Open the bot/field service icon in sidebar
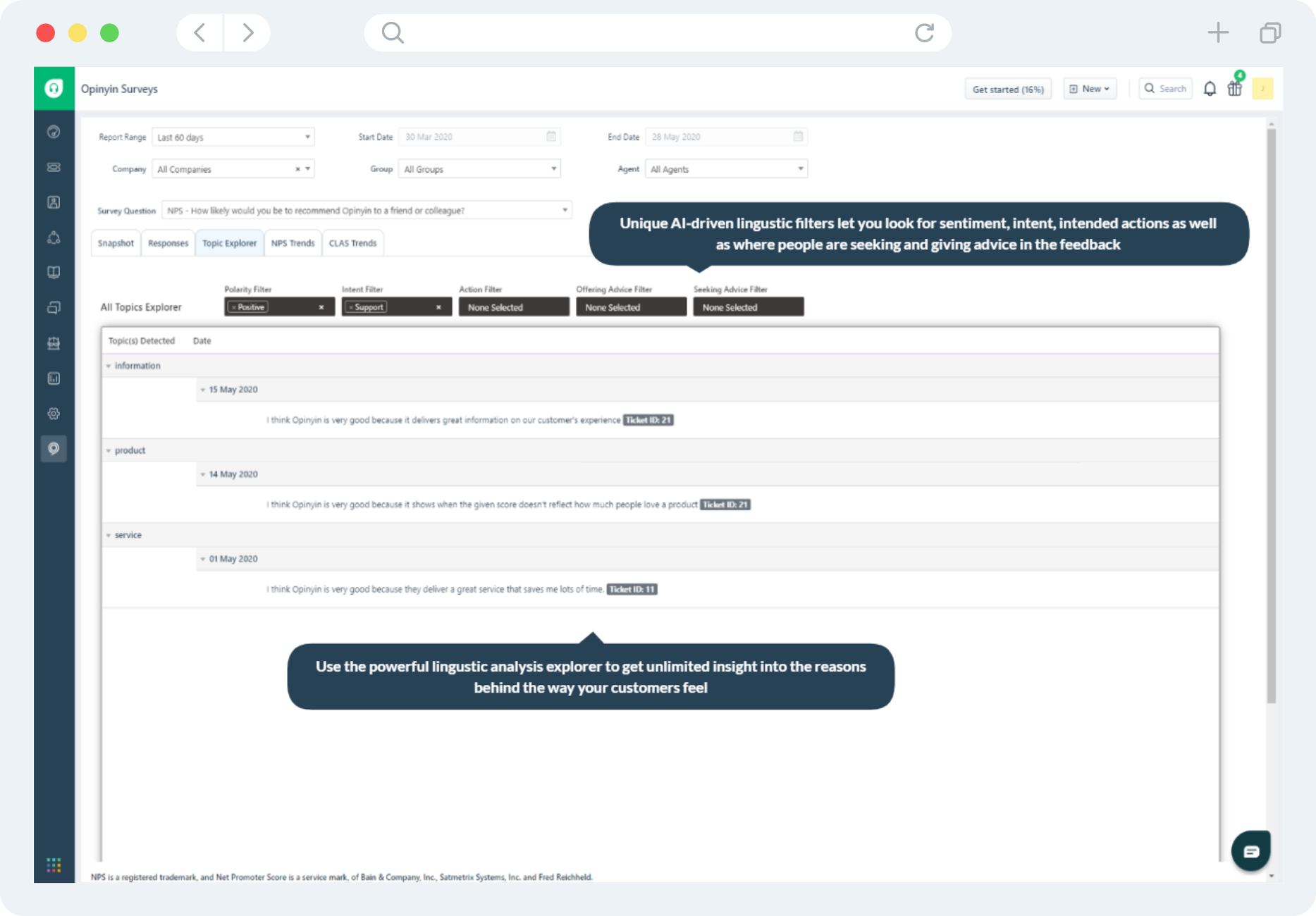This screenshot has height=916, width=1316. 54,343
